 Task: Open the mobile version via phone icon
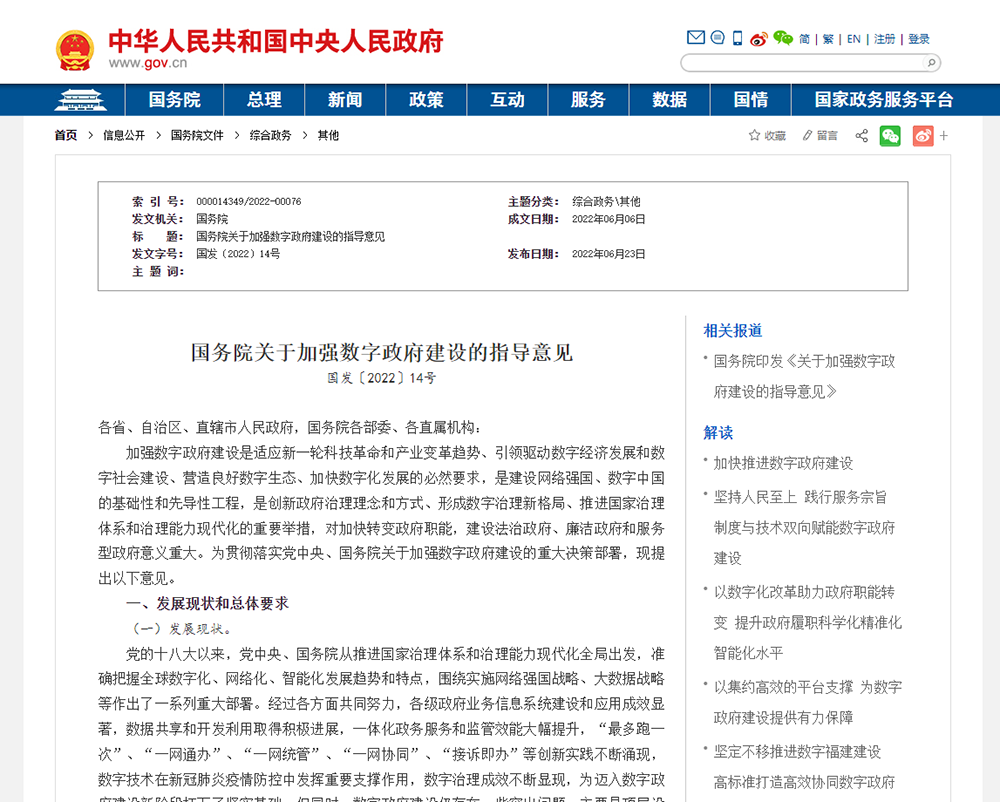coord(738,37)
